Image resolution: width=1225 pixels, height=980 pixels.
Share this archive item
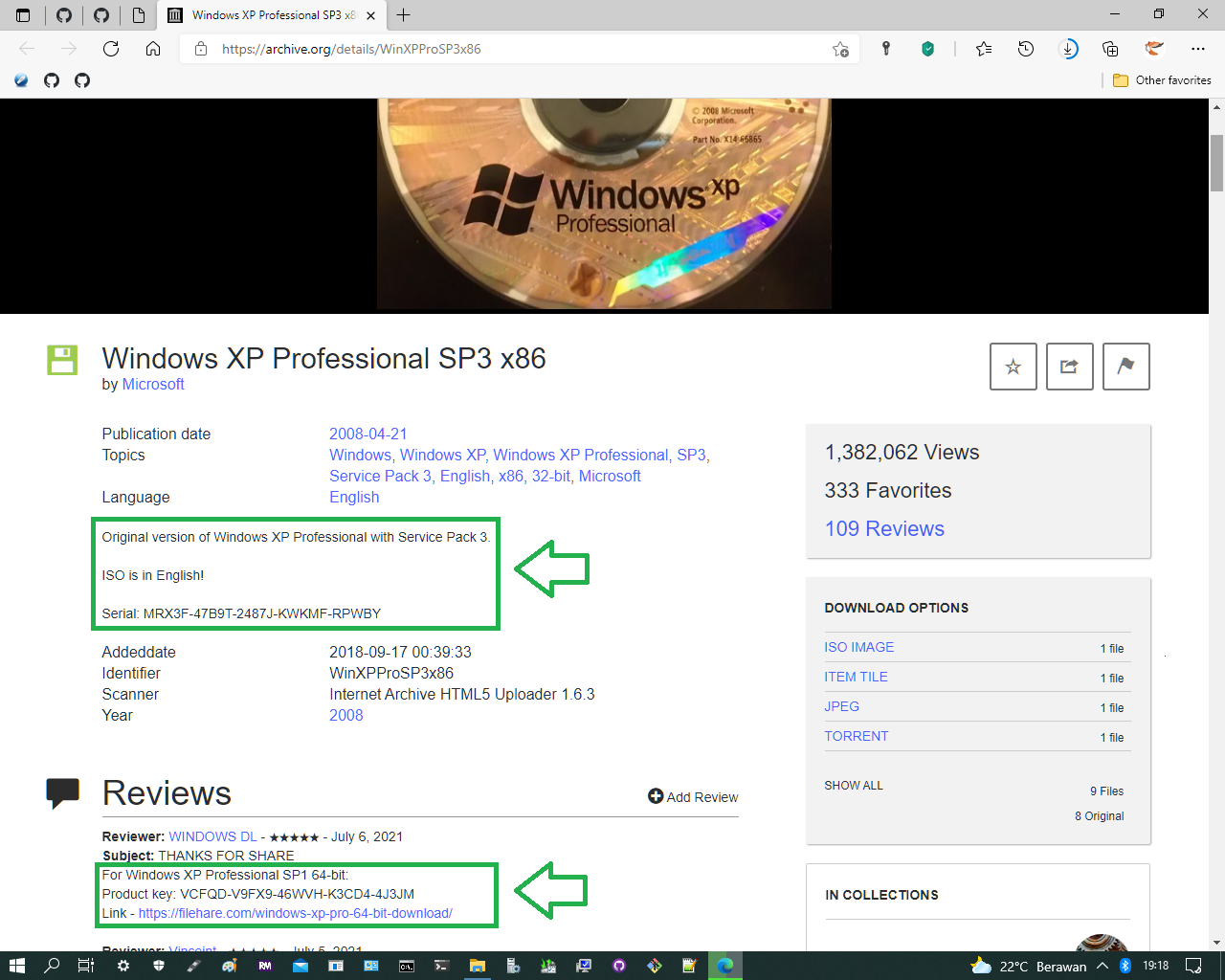[1070, 367]
